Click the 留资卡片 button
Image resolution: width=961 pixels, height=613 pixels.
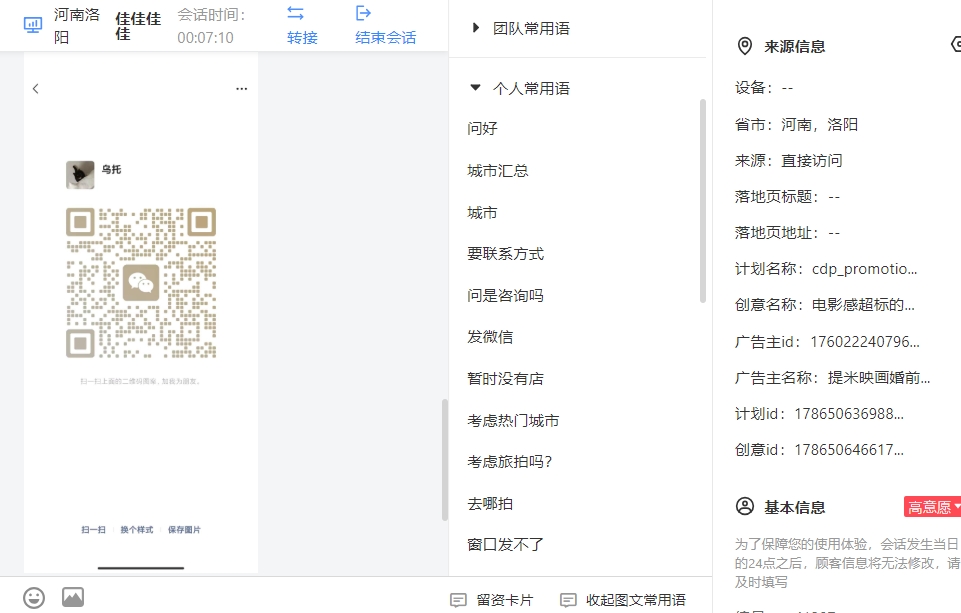click(492, 600)
